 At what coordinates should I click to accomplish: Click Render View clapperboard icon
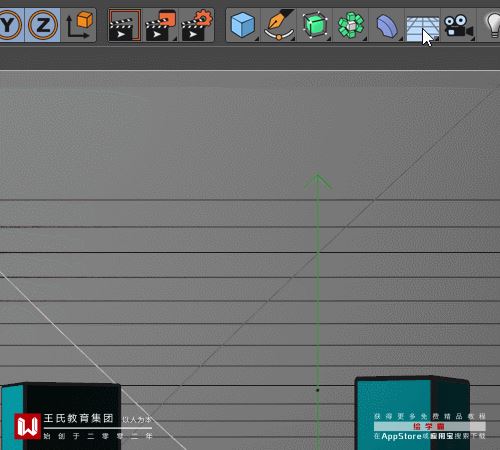tap(124, 25)
